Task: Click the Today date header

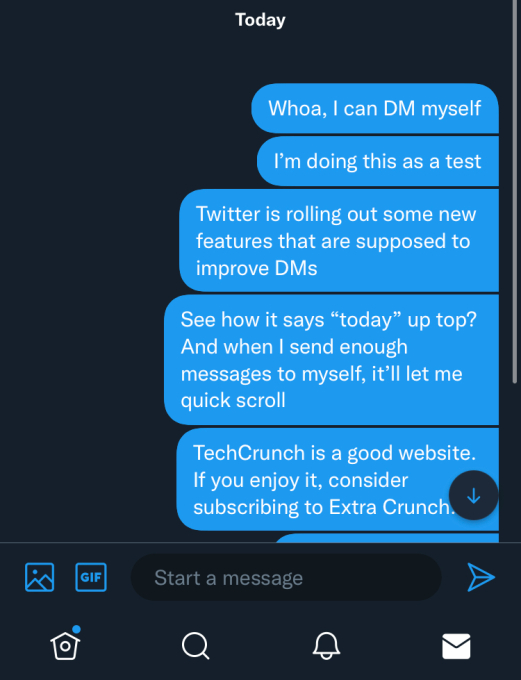Action: pyautogui.click(x=260, y=20)
